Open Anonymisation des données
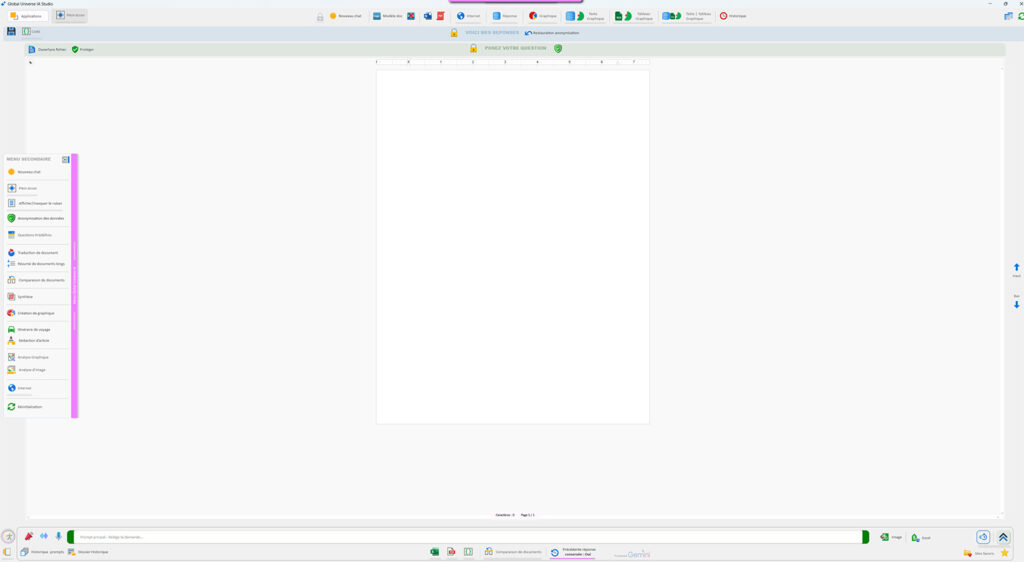 click(35, 218)
